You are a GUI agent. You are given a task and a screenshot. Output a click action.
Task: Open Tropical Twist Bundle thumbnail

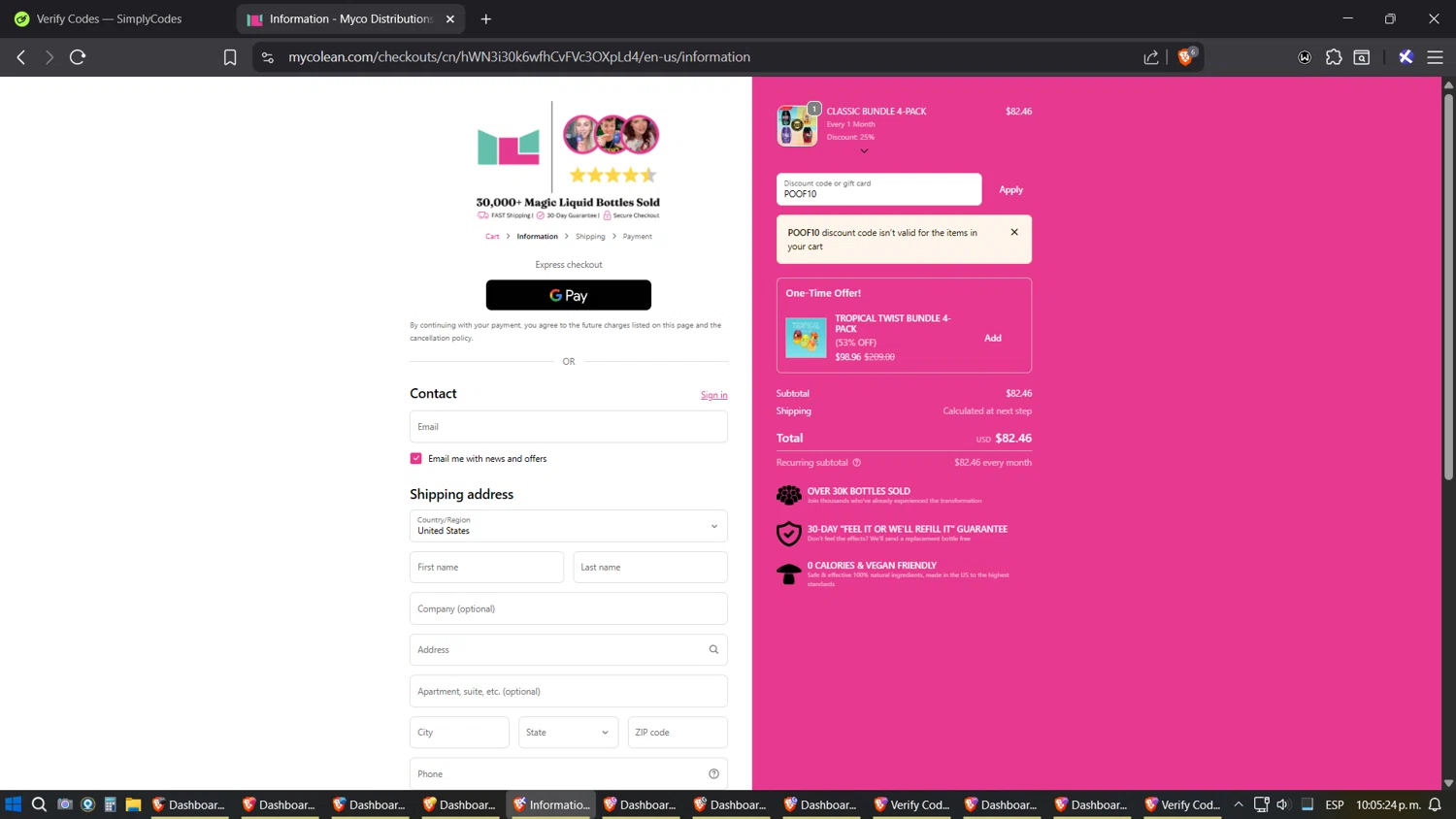click(806, 338)
